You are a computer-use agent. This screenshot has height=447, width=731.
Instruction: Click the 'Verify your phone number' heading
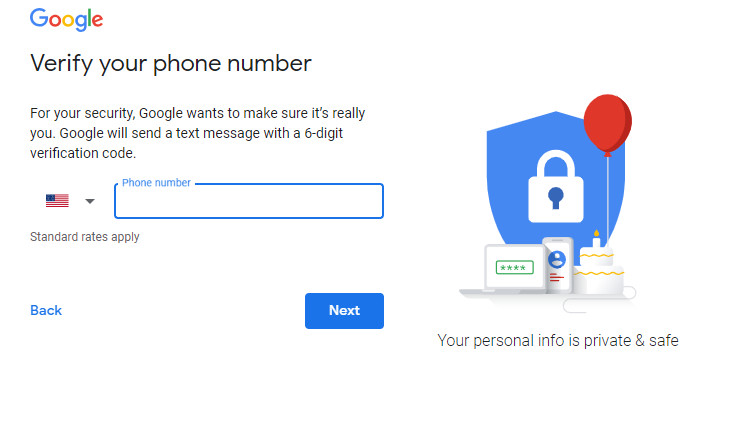point(171,63)
